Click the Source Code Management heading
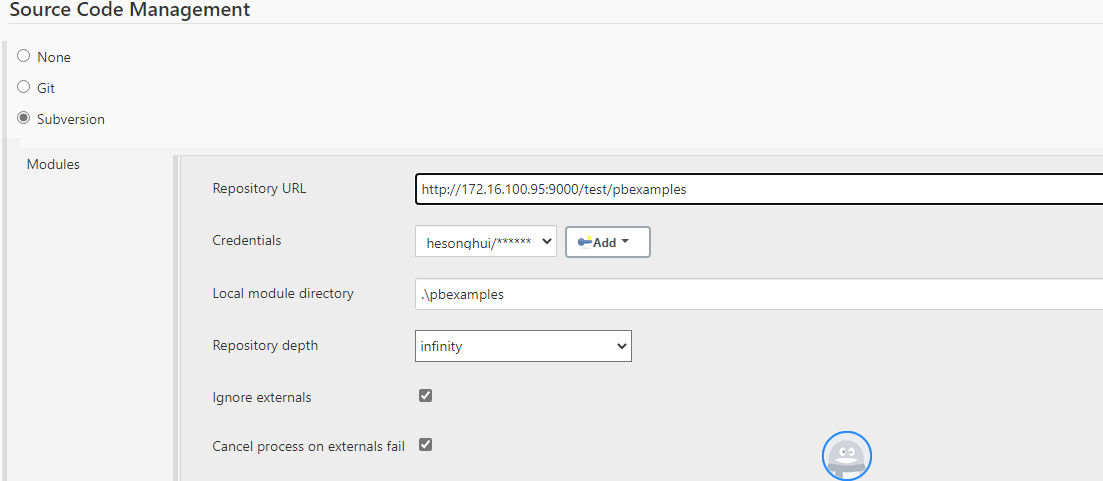 tap(129, 11)
